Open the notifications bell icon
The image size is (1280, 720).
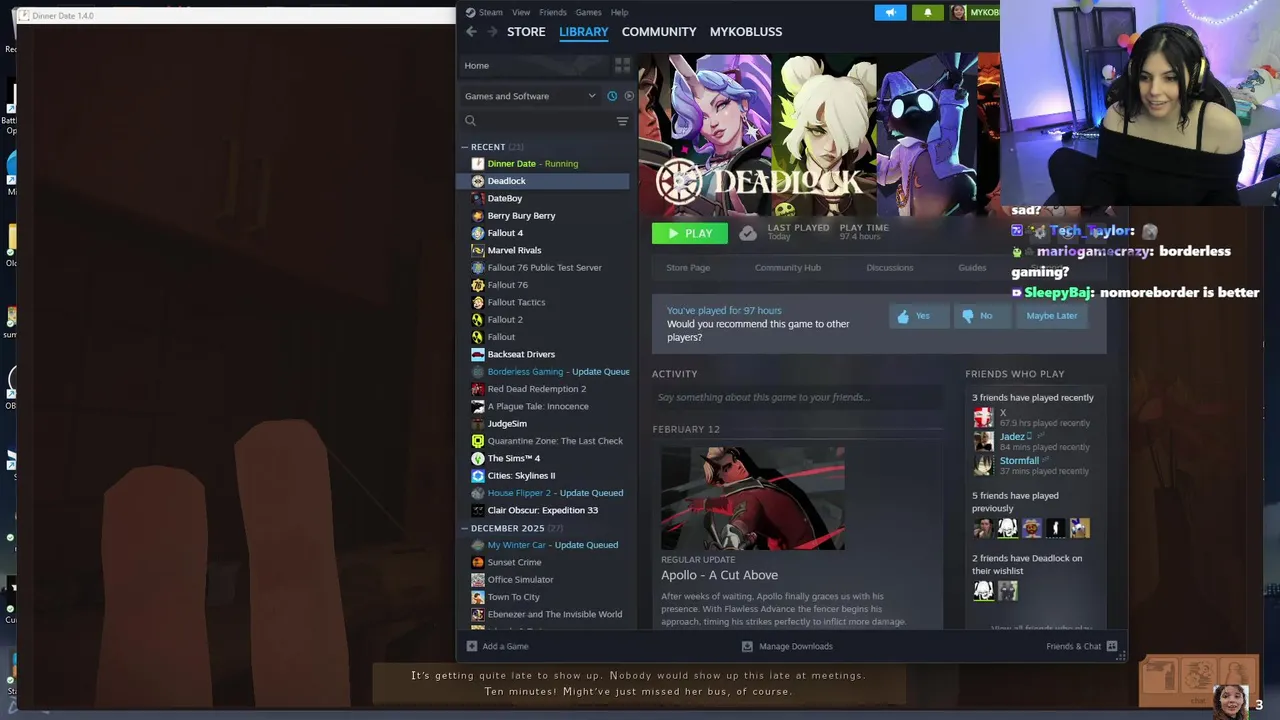[x=927, y=12]
